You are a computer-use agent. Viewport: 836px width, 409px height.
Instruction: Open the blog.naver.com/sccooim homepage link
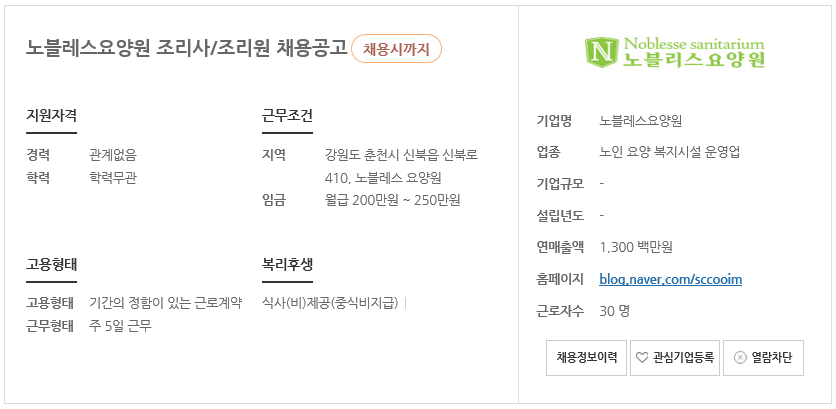pos(670,279)
